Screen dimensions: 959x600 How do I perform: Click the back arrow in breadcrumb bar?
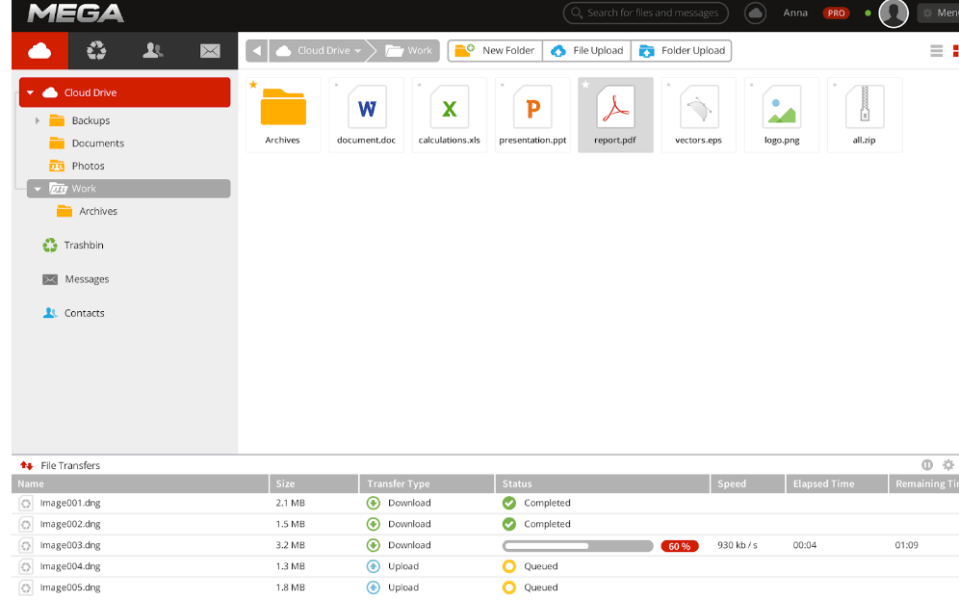click(x=257, y=50)
